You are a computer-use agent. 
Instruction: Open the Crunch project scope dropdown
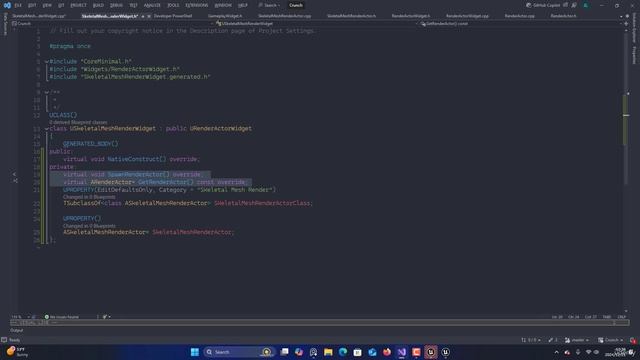click(112, 24)
